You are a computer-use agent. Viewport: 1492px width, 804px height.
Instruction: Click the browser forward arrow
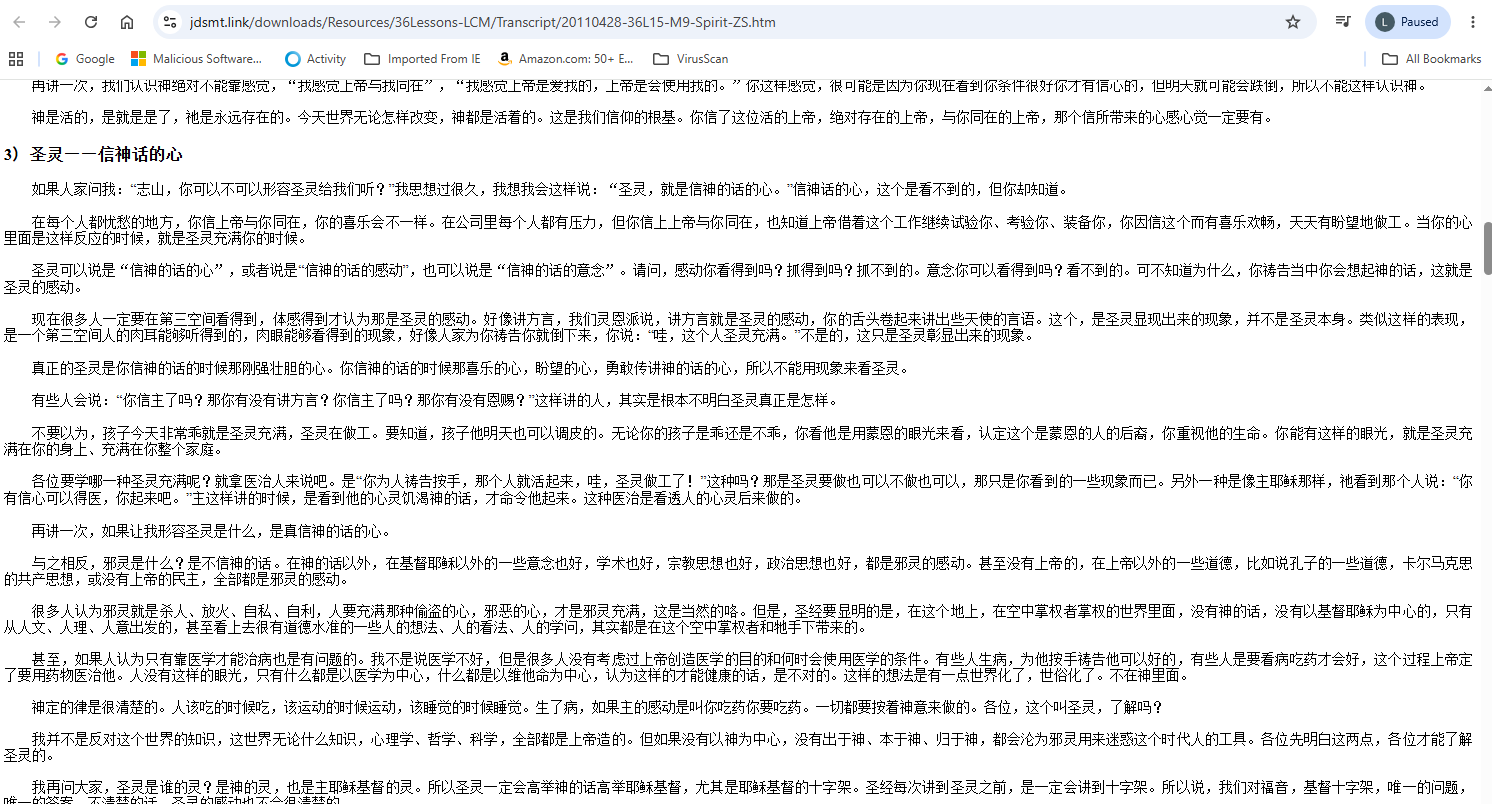tap(55, 22)
